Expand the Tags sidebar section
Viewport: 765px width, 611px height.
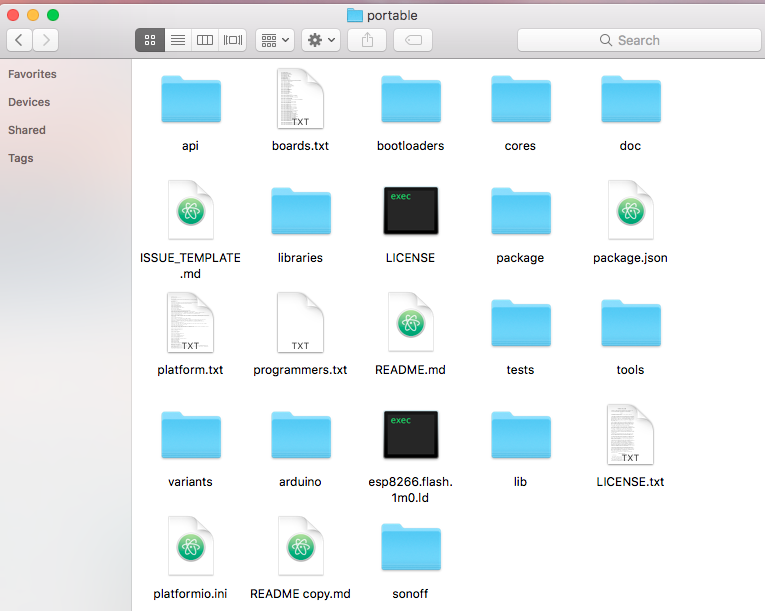click(x=21, y=158)
